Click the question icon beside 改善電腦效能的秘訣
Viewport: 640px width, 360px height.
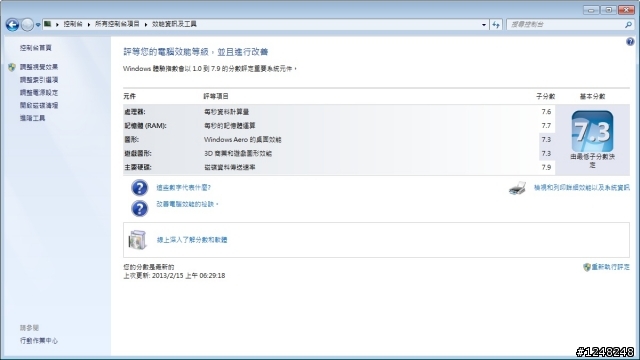pyautogui.click(x=139, y=208)
